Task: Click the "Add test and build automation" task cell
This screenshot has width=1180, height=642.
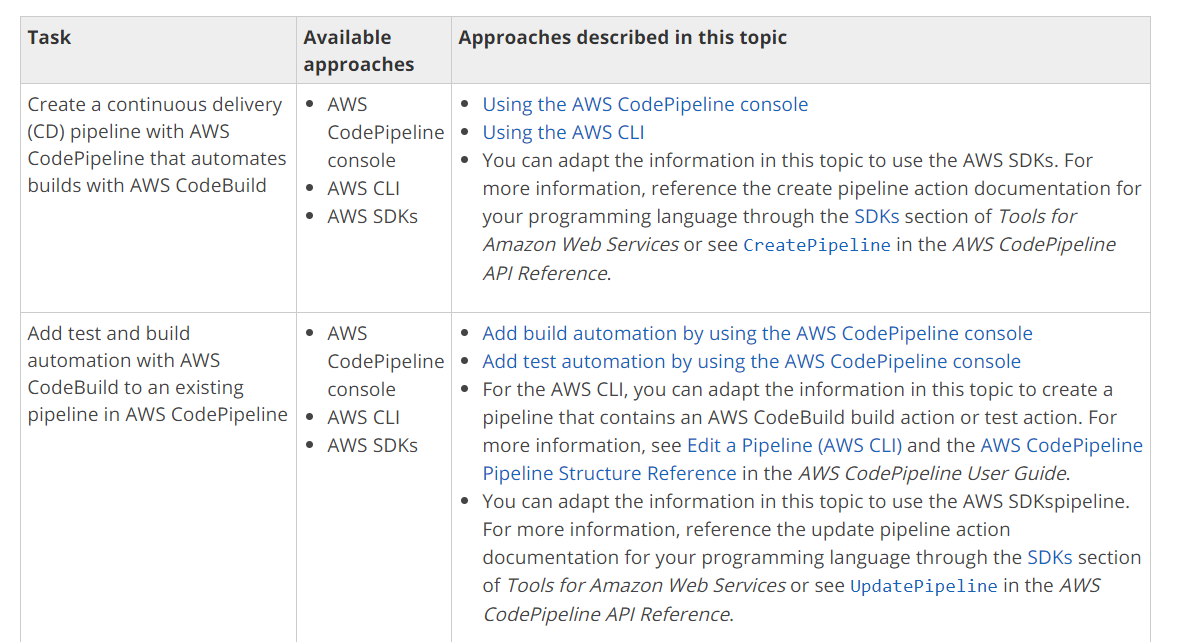Action: (x=157, y=374)
